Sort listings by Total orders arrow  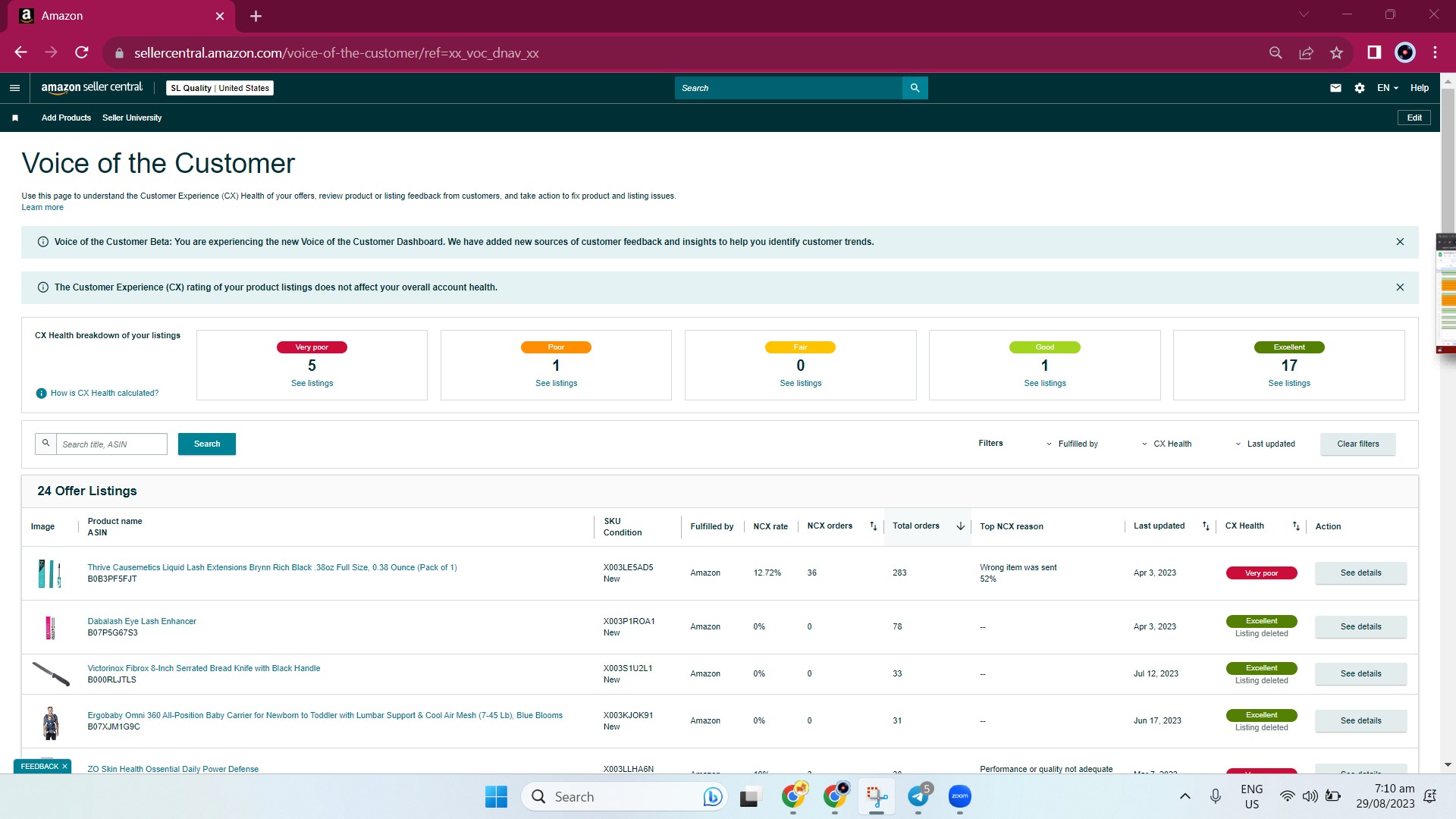click(960, 526)
